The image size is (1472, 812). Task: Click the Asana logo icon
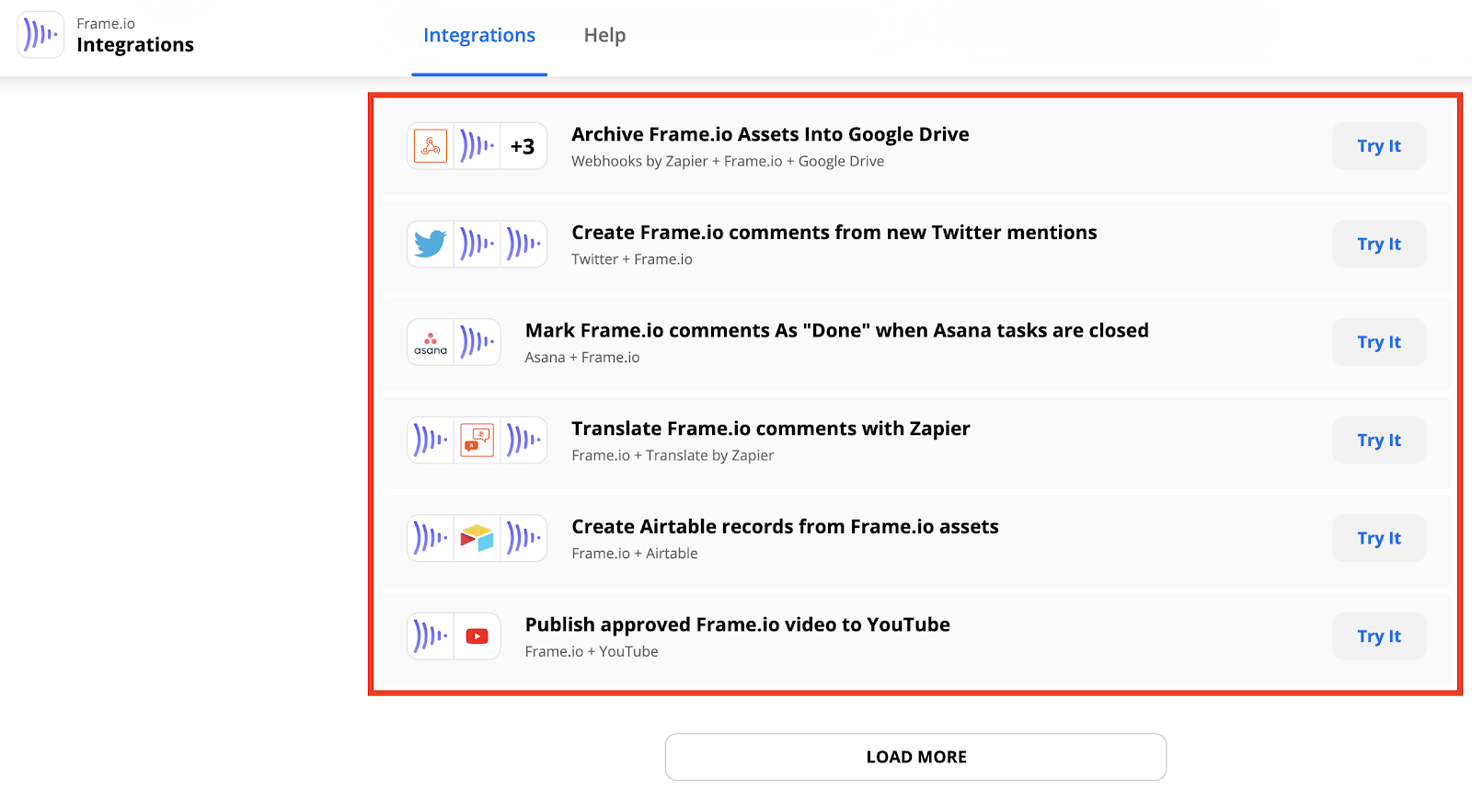[431, 342]
